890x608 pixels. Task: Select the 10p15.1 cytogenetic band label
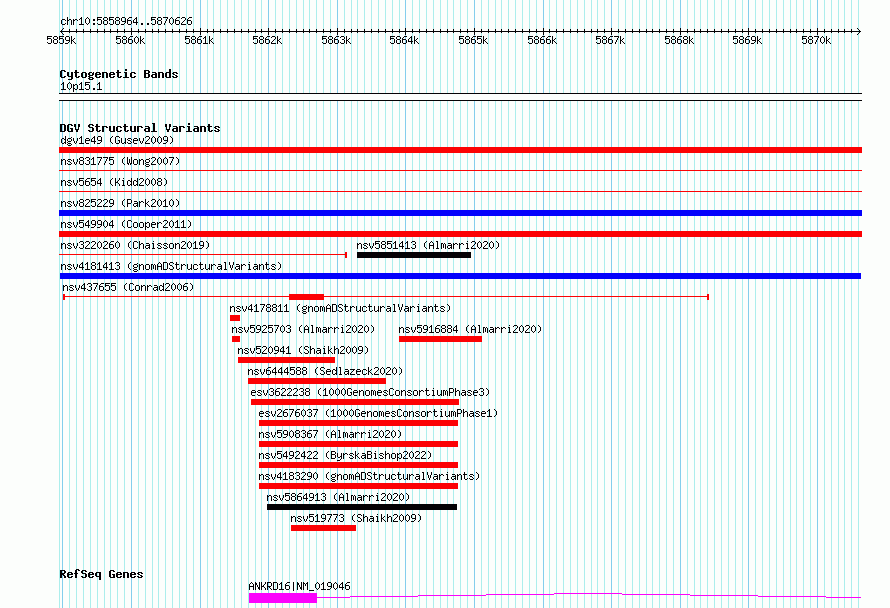(81, 86)
